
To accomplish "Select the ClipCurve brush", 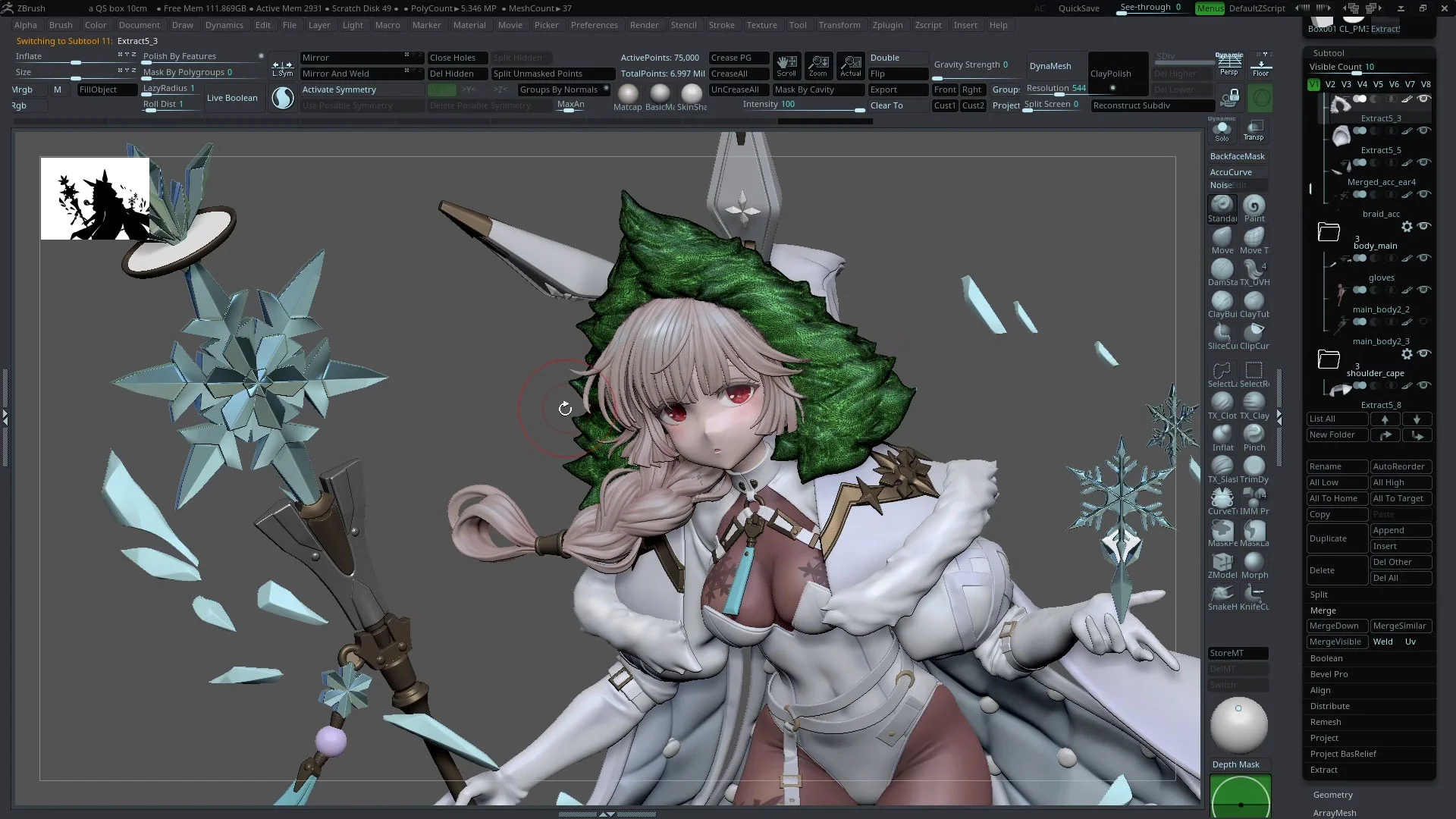I will [1254, 336].
